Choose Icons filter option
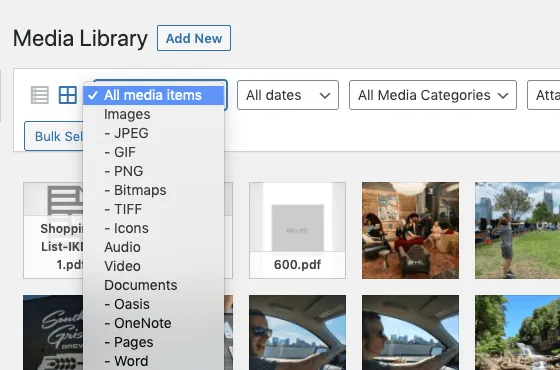The width and height of the screenshot is (560, 370). coord(154,228)
